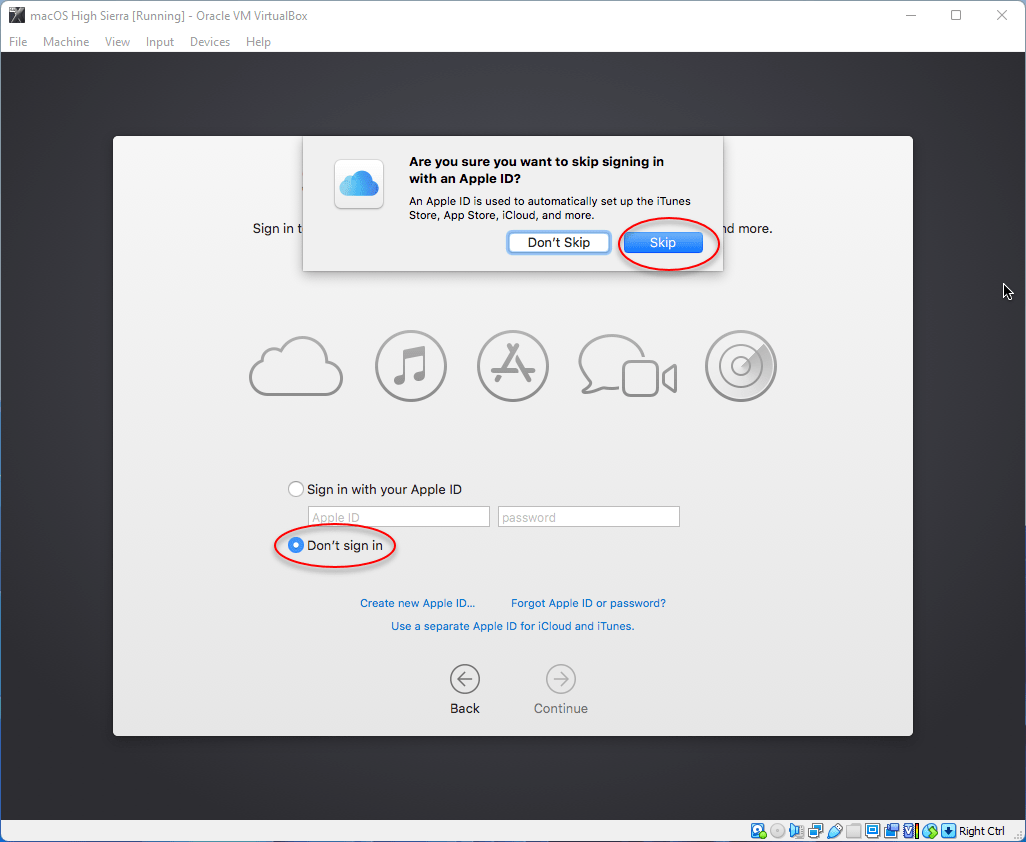The image size is (1026, 842).
Task: Open the USB devices status icon
Action: [x=835, y=831]
